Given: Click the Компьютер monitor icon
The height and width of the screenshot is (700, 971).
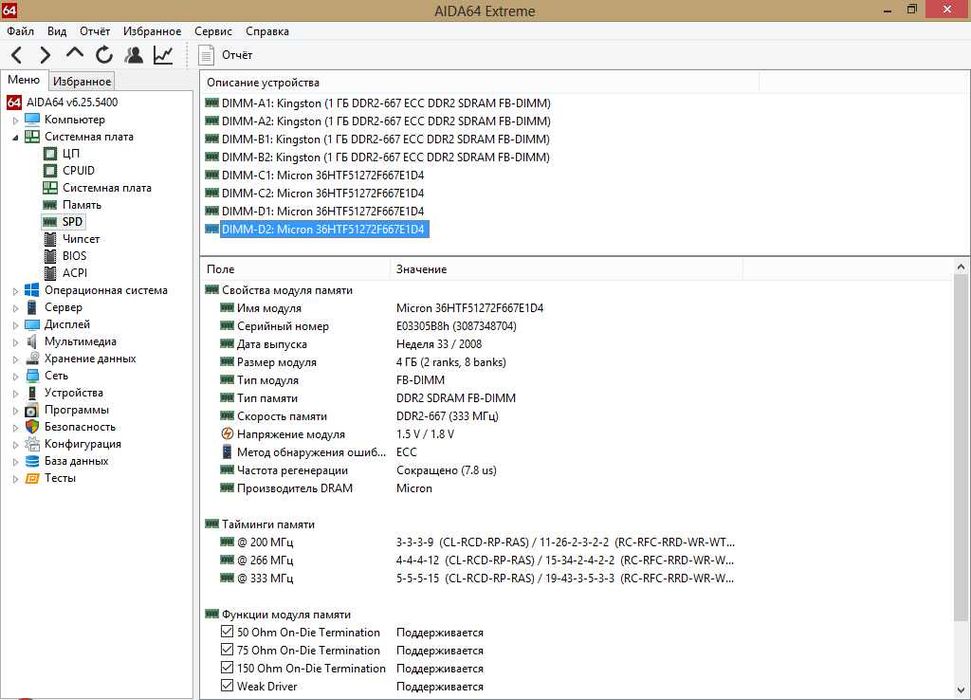Looking at the screenshot, I should tap(32, 119).
